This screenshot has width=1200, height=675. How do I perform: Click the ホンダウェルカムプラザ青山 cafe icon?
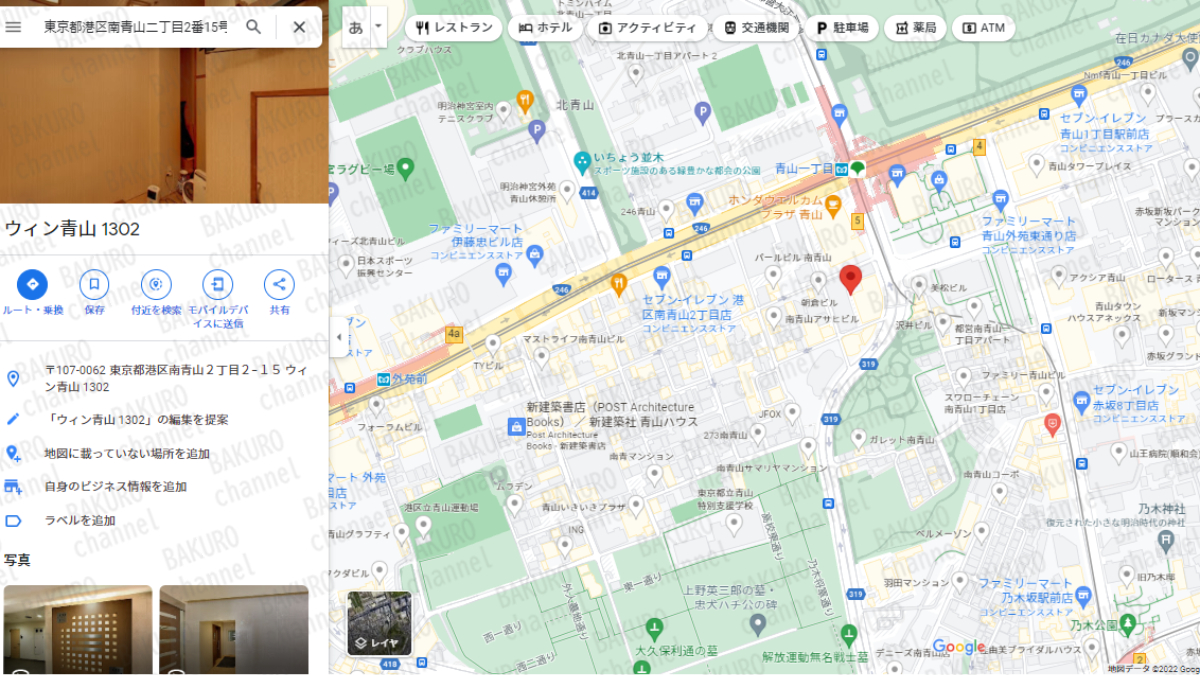[834, 206]
